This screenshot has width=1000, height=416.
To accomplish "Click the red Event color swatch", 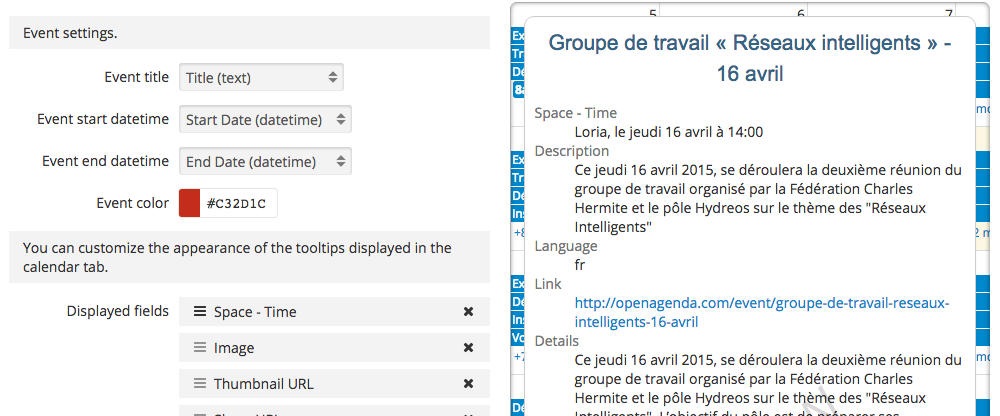I will point(189,204).
